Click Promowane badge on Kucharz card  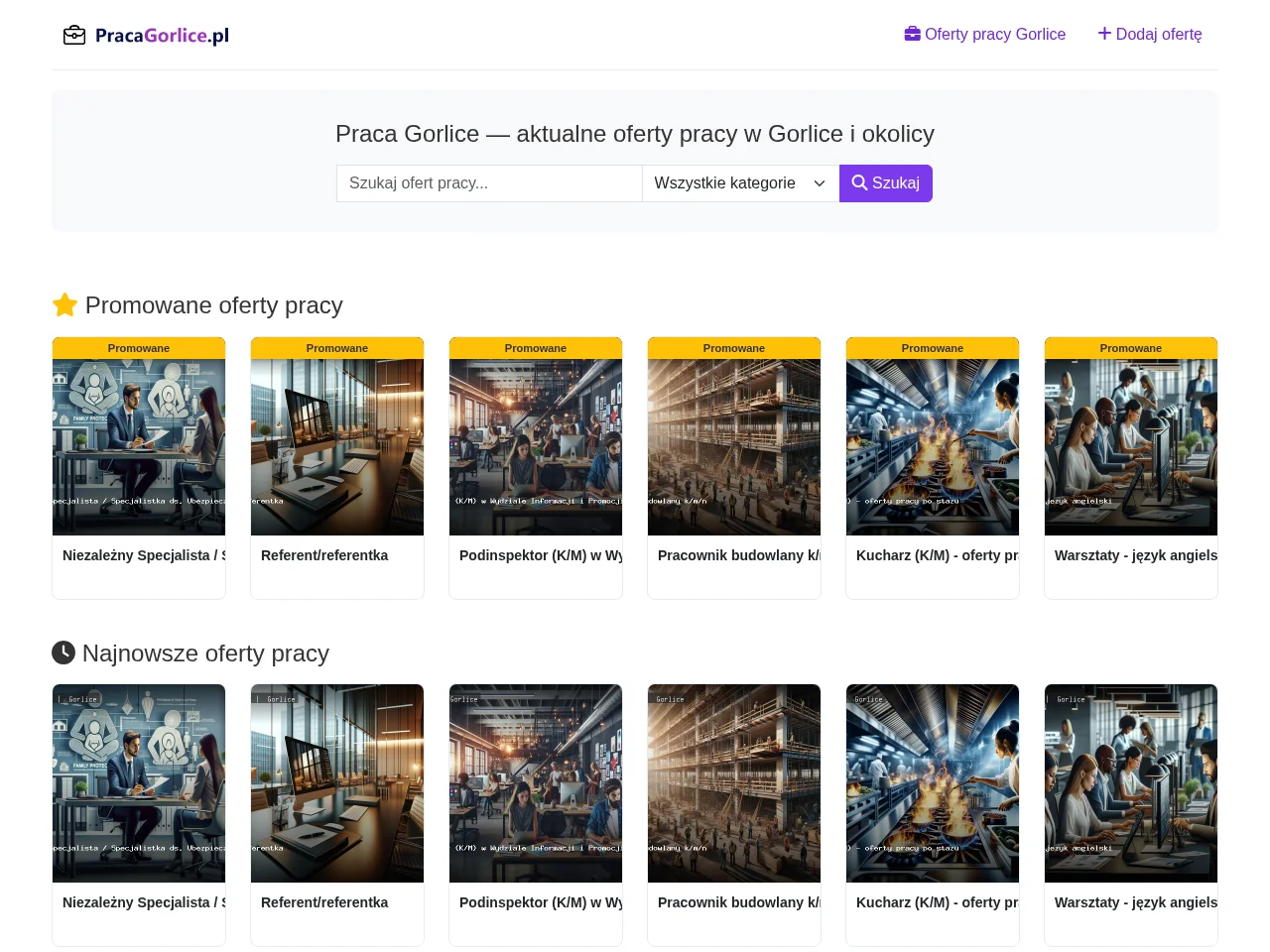click(x=933, y=348)
